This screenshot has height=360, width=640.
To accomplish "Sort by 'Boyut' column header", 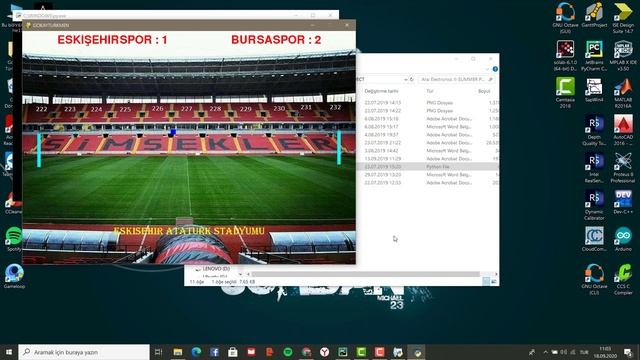I will [x=484, y=91].
